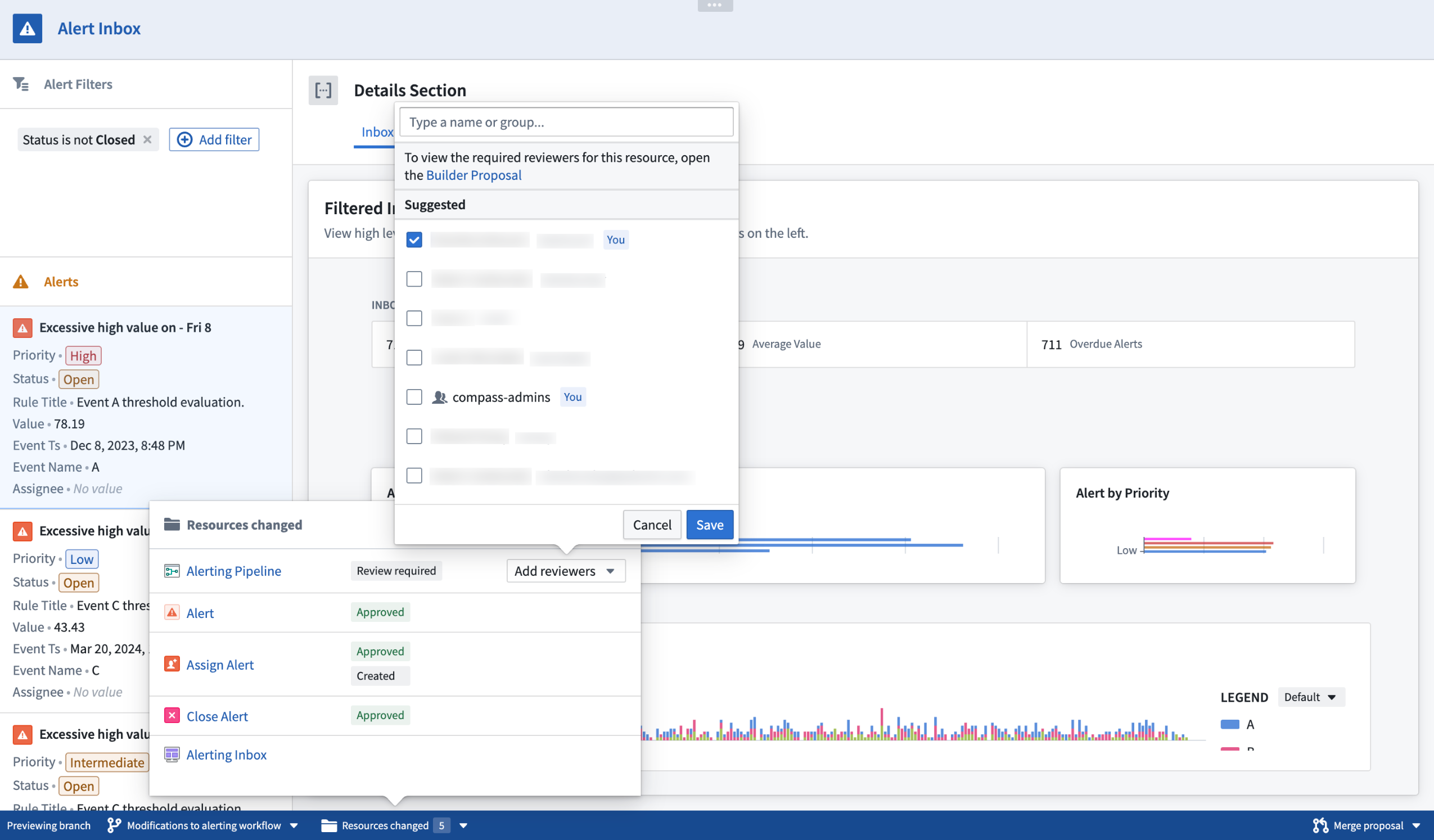This screenshot has width=1434, height=840.
Task: Open the Alerting Inbox resource
Action: [226, 755]
